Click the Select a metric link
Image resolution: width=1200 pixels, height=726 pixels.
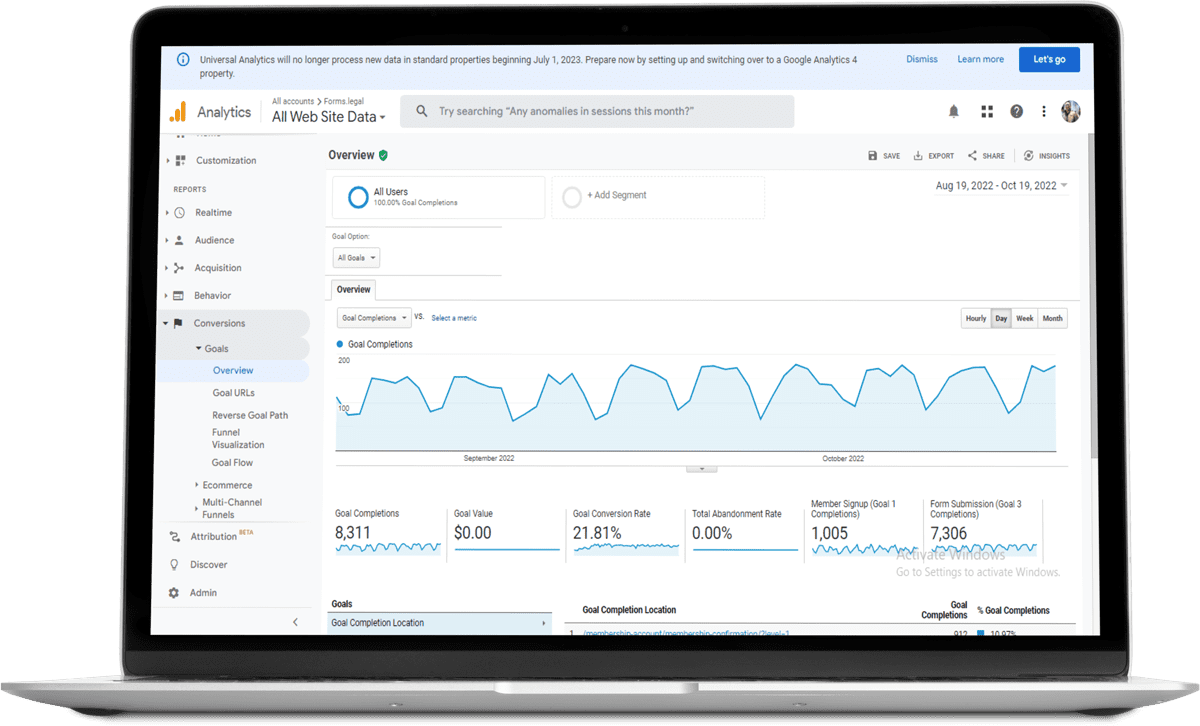pos(454,318)
